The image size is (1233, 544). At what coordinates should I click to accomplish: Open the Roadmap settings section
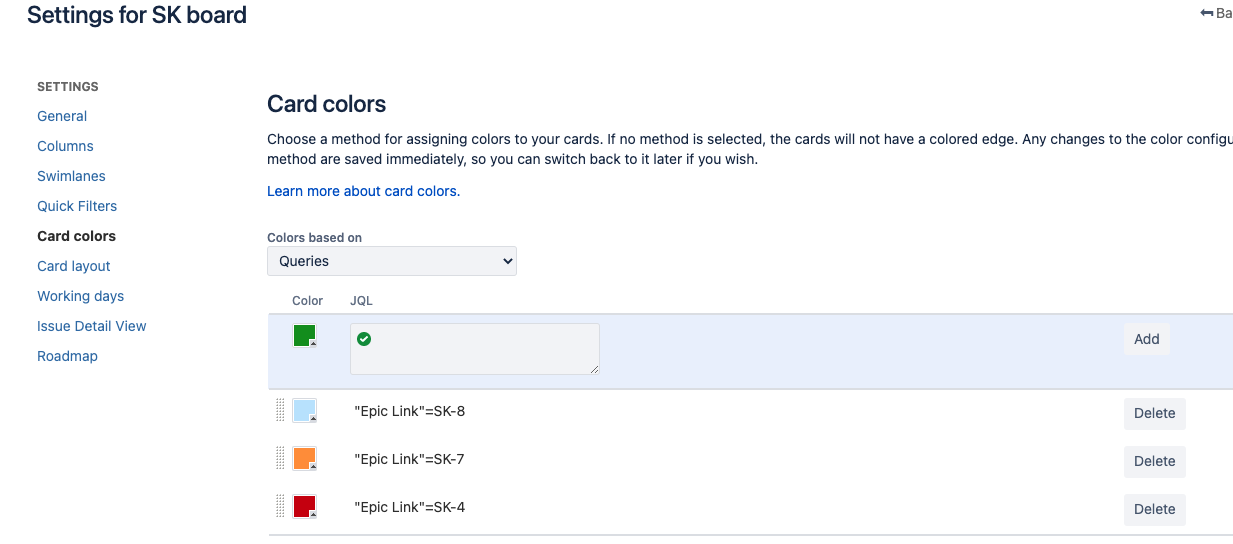click(67, 356)
